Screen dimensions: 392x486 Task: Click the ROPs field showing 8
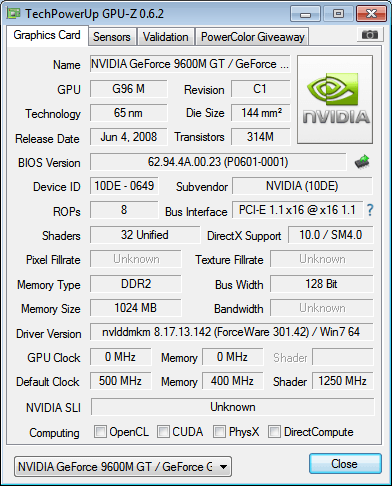tap(124, 210)
